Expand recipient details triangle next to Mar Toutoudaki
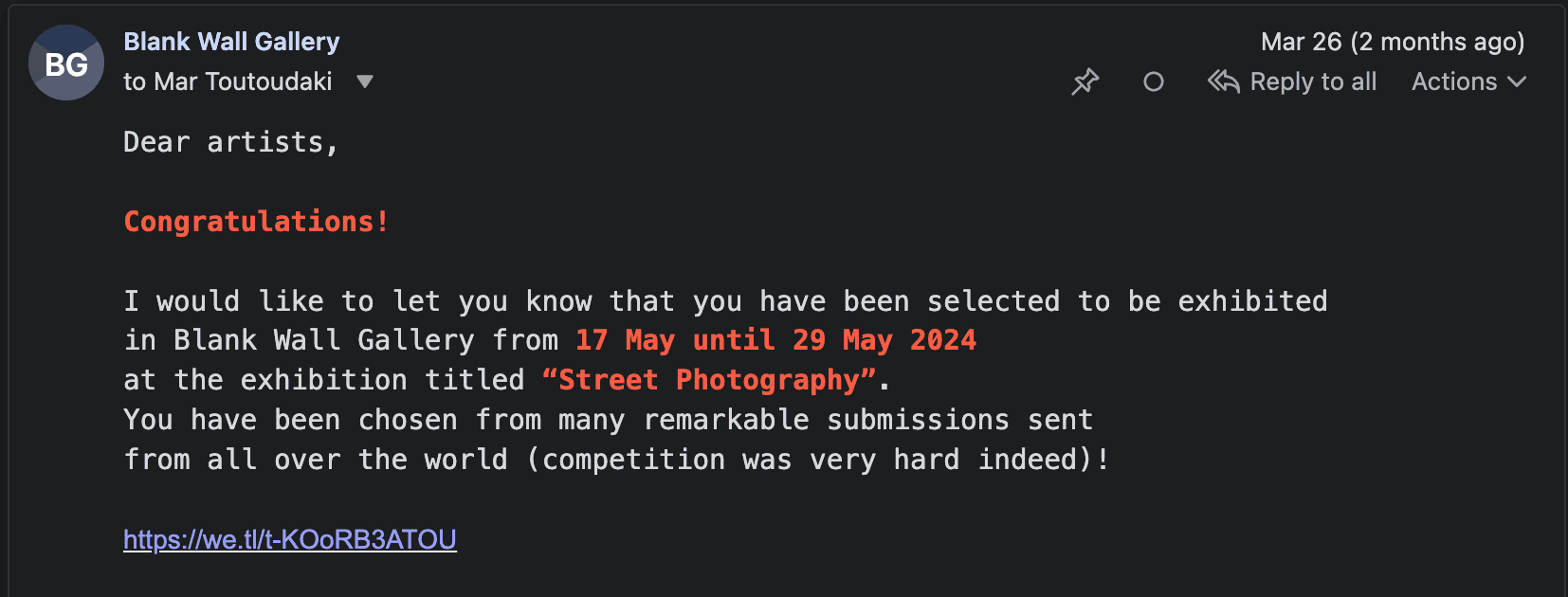This screenshot has width=1568, height=597. pos(365,82)
